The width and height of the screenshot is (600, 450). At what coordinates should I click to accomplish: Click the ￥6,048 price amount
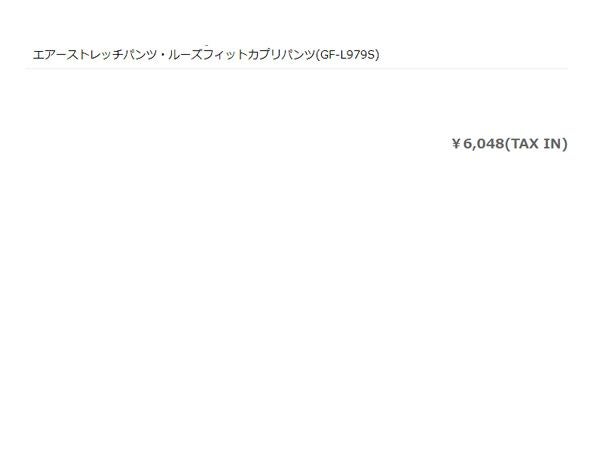point(478,144)
